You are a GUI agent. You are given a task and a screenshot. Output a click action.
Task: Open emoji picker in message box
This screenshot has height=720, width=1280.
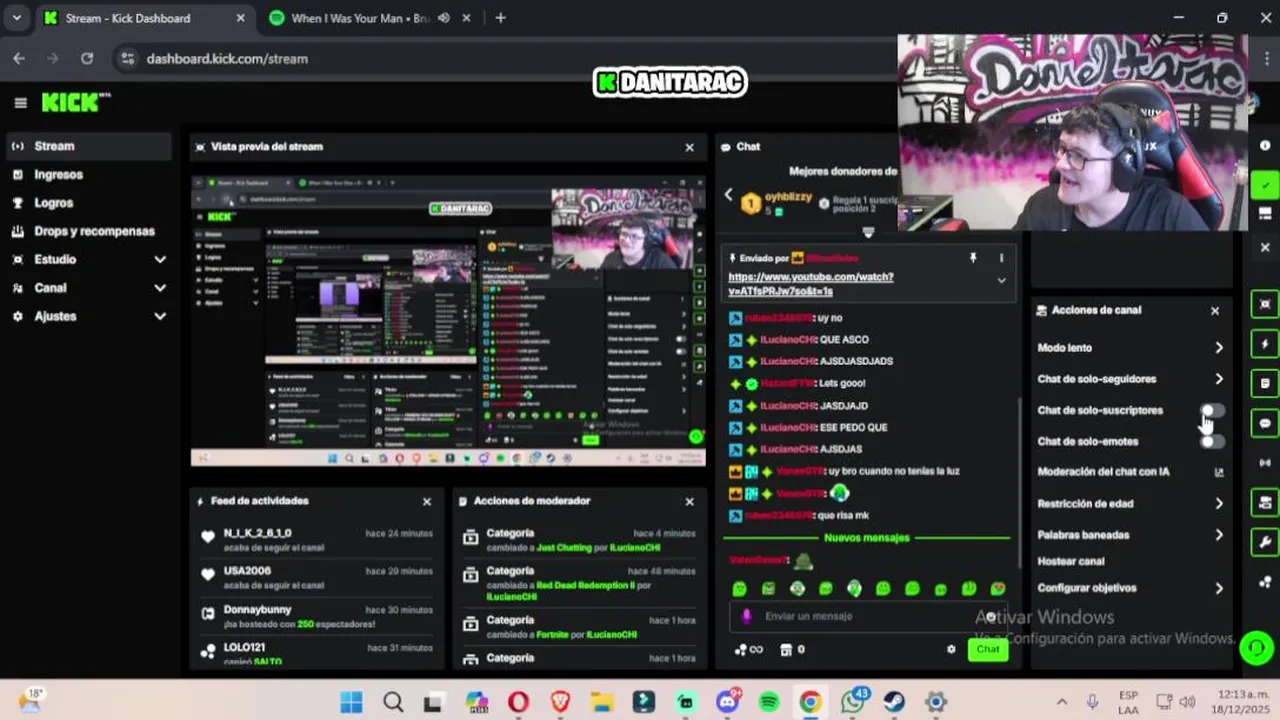coord(991,616)
